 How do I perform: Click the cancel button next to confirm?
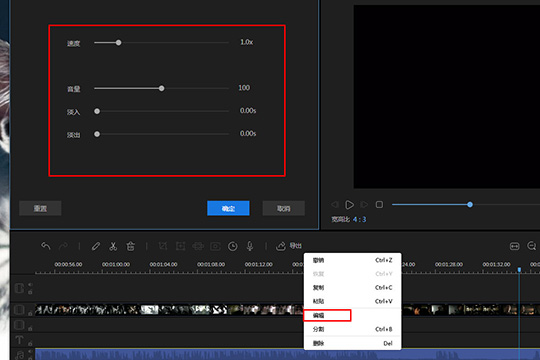[x=283, y=208]
